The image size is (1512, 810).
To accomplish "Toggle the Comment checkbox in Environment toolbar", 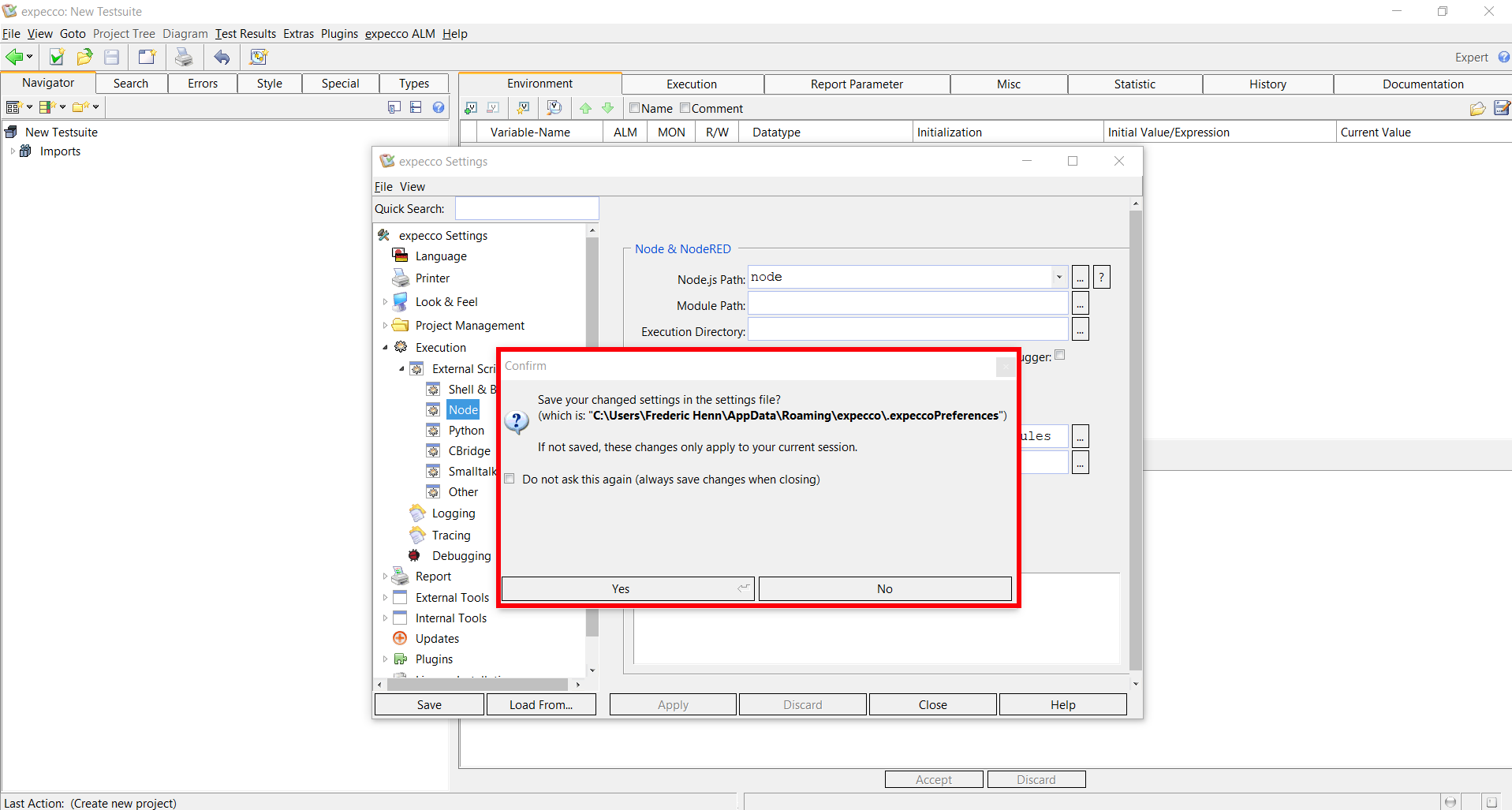I will tap(685, 108).
